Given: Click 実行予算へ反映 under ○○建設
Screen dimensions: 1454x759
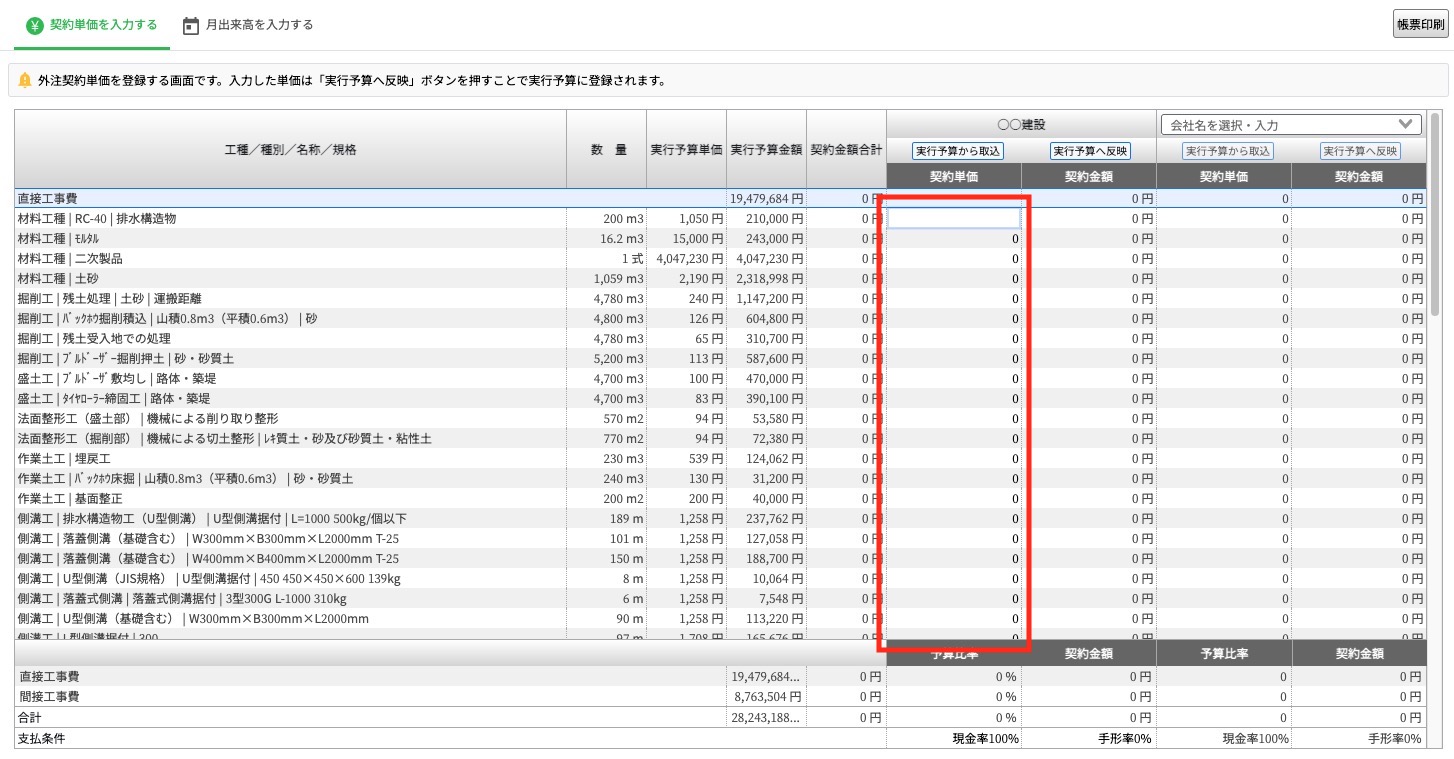Looking at the screenshot, I should 1090,151.
